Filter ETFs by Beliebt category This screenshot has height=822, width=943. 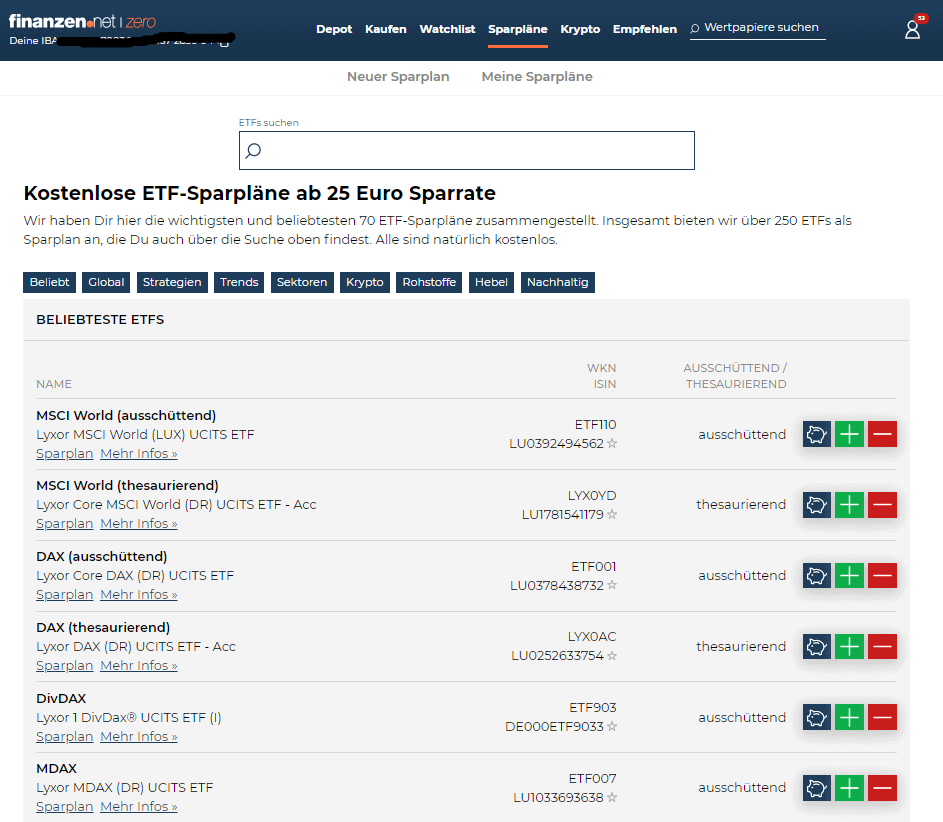pyautogui.click(x=49, y=282)
